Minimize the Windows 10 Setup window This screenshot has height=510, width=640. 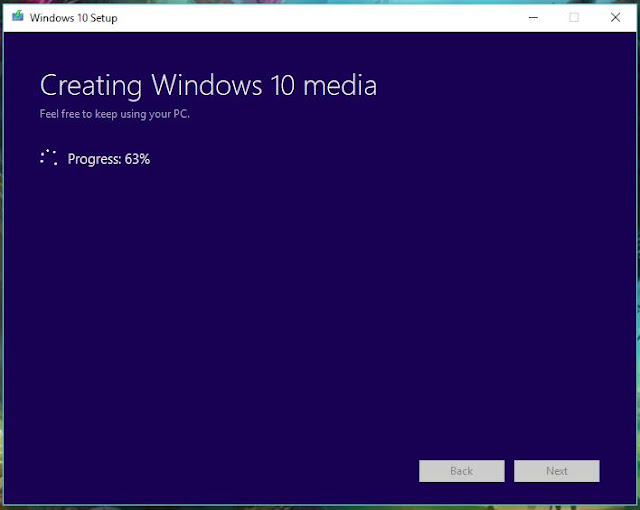pos(533,18)
